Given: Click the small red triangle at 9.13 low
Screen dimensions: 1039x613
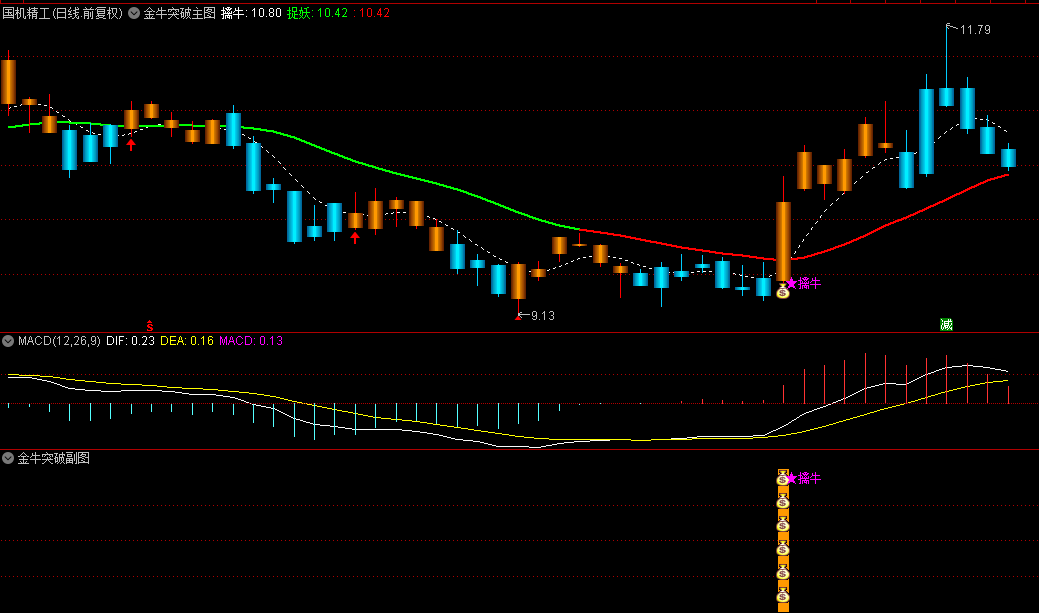Looking at the screenshot, I should point(518,317).
